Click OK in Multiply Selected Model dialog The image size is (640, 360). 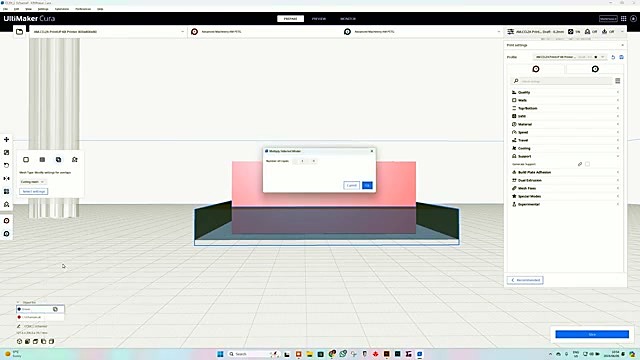[367, 185]
